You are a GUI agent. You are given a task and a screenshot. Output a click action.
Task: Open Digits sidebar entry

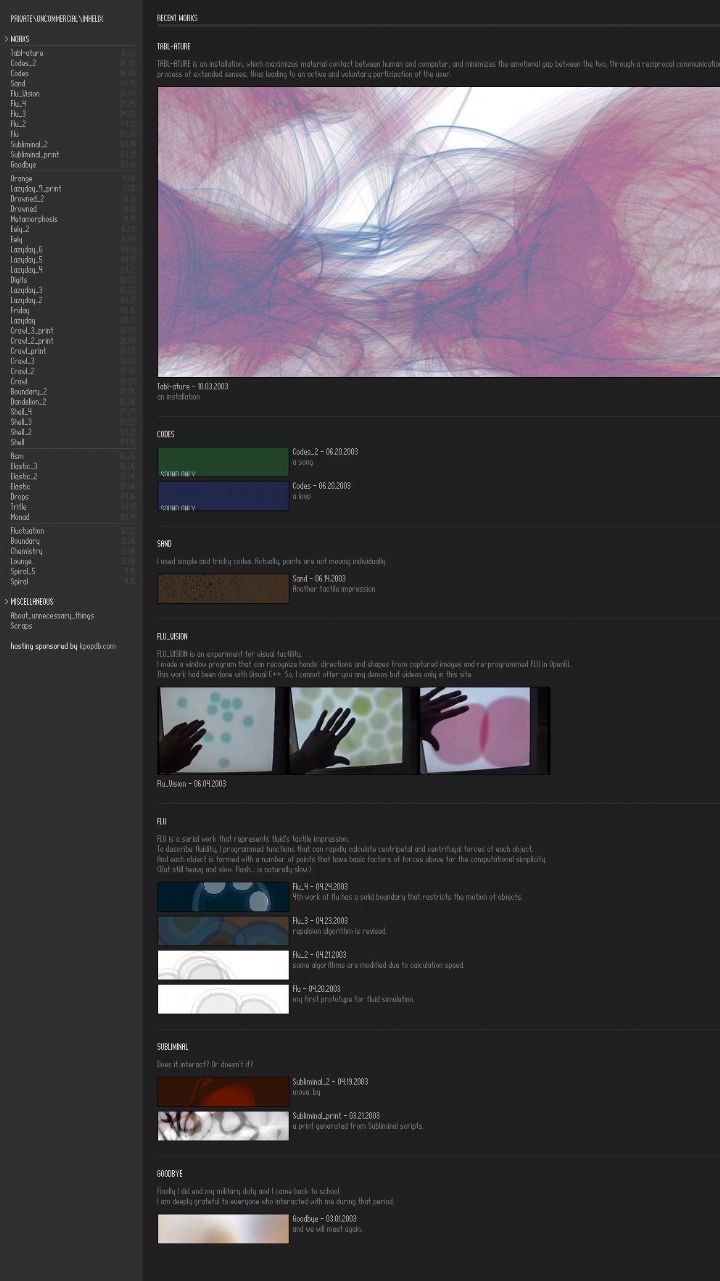pos(19,280)
